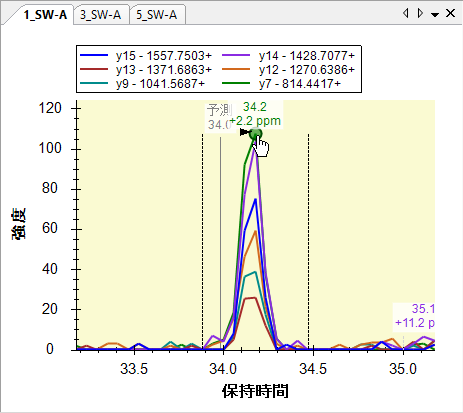The width and height of the screenshot is (463, 413).
Task: Click the left dashed integration boundary line
Action: [x=203, y=241]
